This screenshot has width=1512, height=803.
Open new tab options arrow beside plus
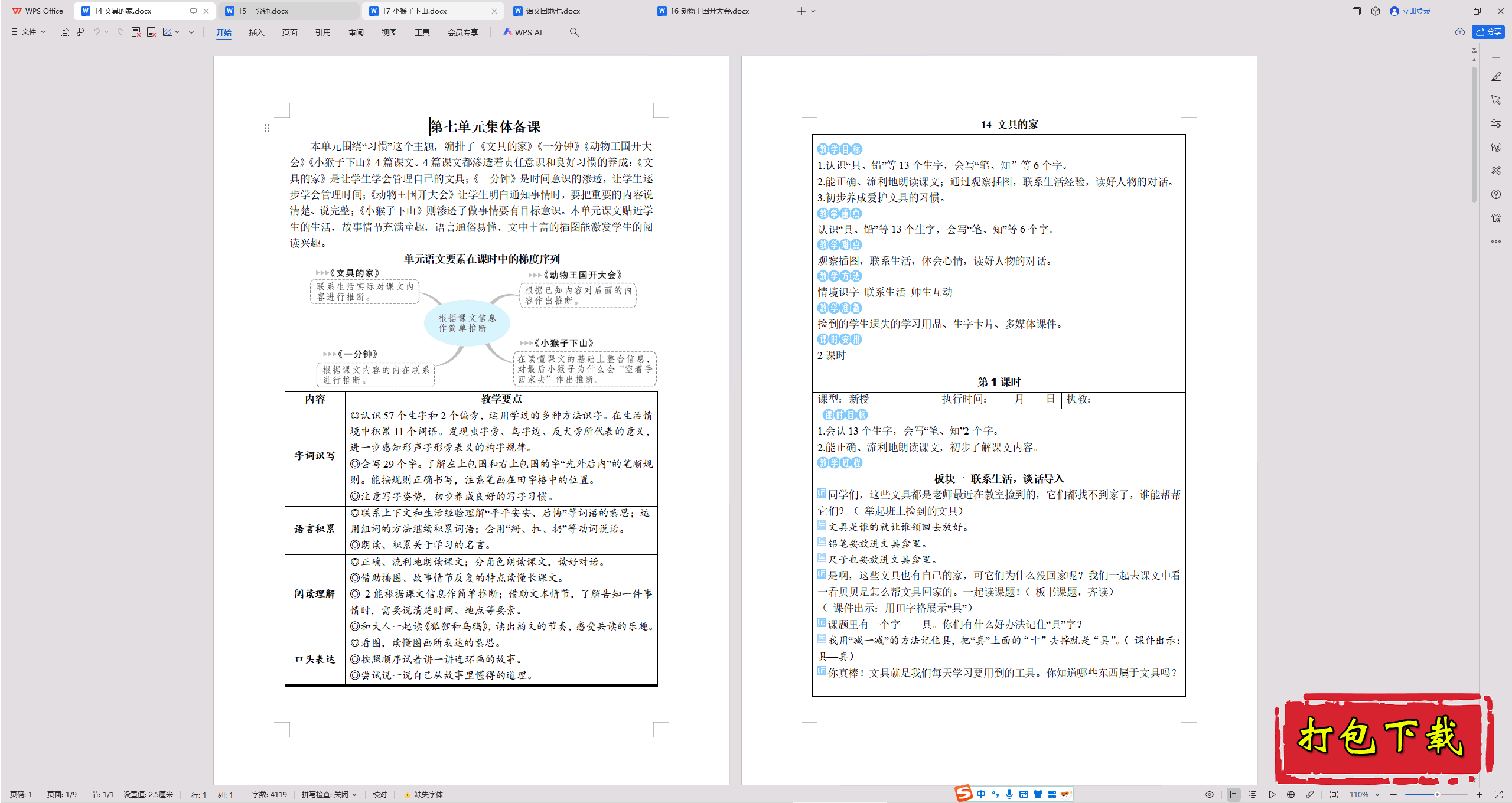click(x=813, y=11)
